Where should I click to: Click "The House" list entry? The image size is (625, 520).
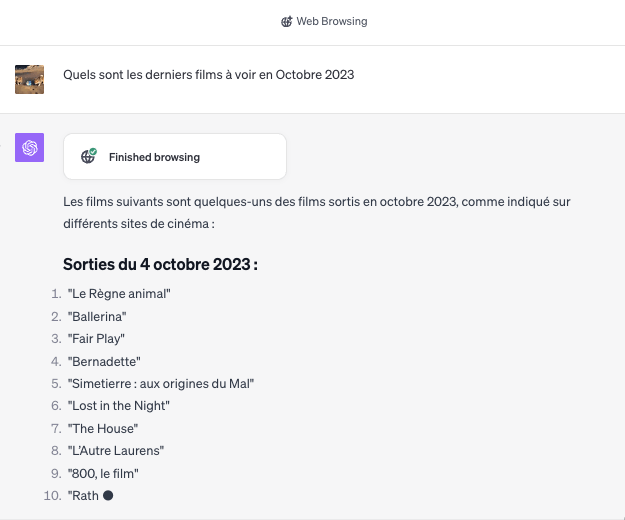pyautogui.click(x=103, y=429)
